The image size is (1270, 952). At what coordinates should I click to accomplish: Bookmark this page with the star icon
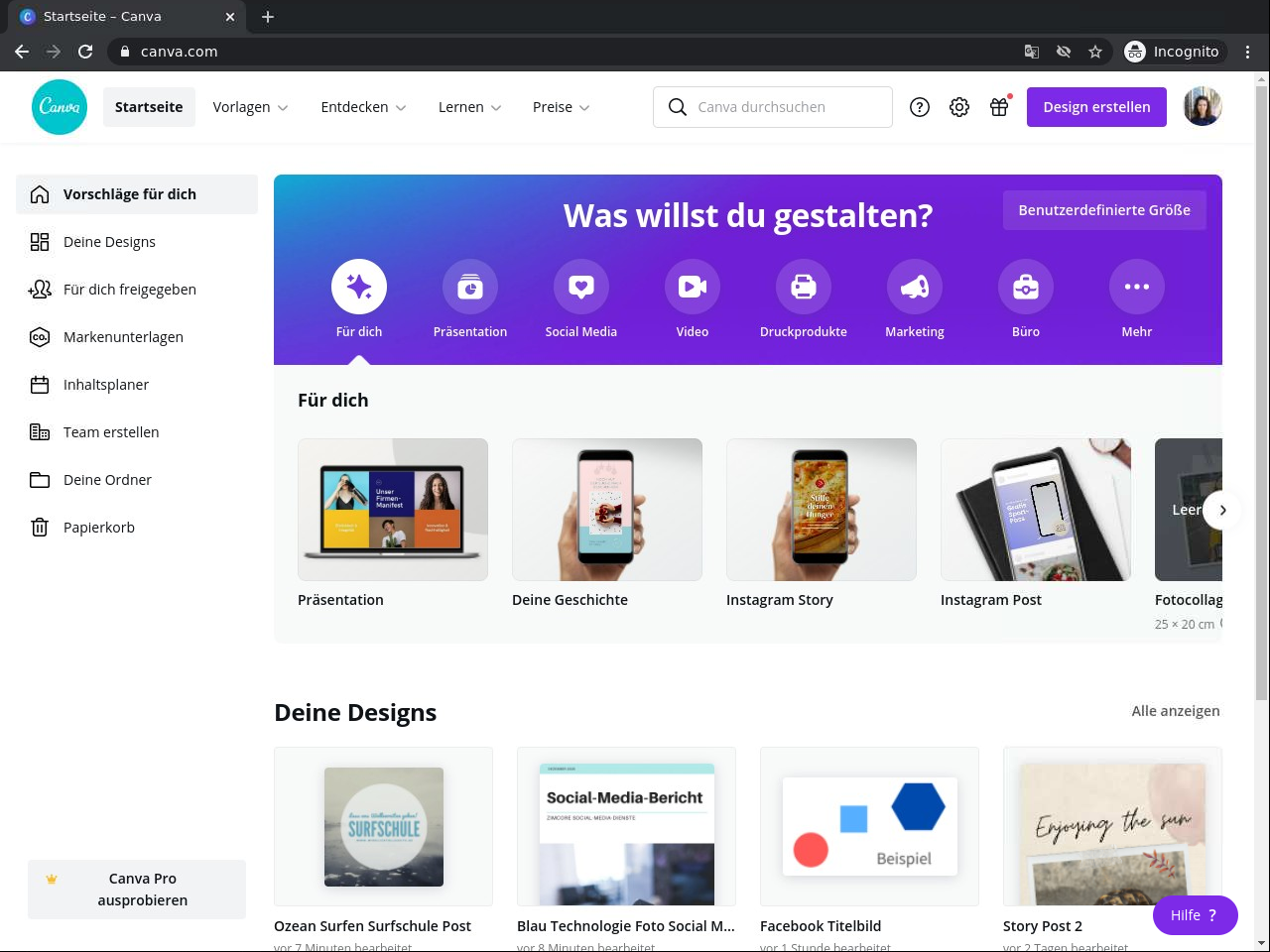(x=1095, y=52)
